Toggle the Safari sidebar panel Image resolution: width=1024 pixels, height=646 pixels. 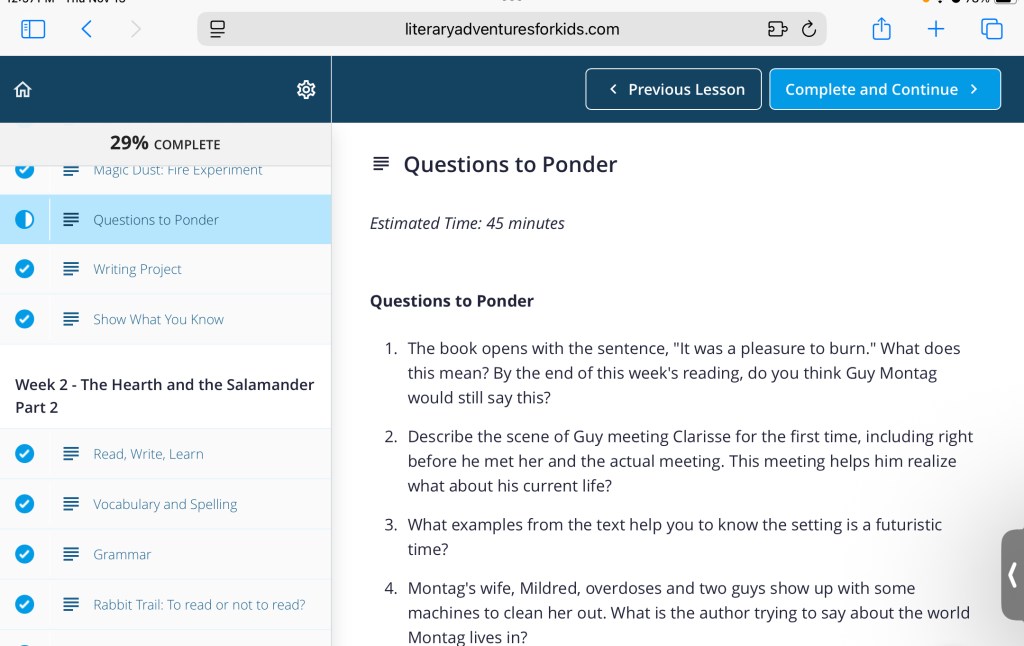click(33, 29)
